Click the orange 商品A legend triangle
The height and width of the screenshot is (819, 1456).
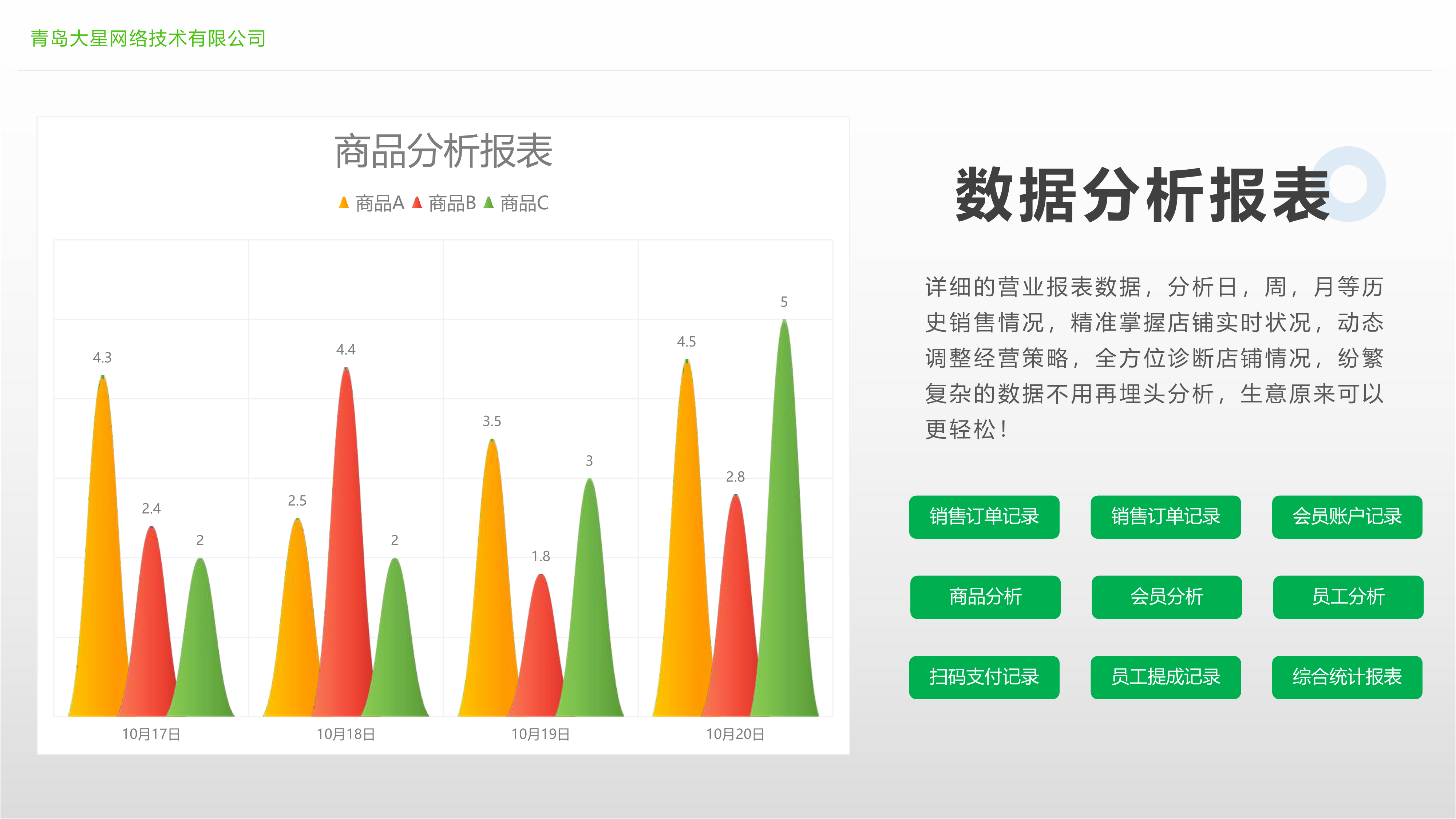click(344, 202)
